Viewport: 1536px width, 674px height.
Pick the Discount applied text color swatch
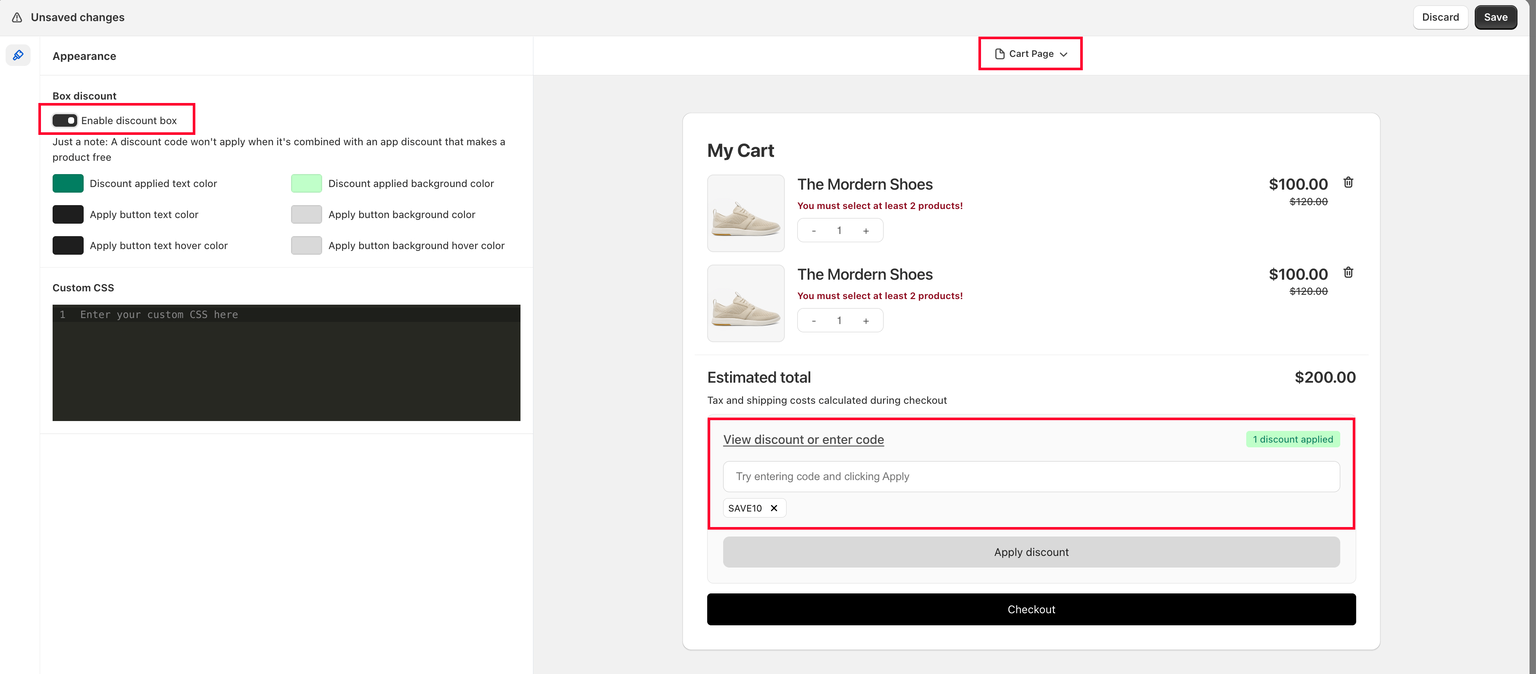click(x=68, y=184)
